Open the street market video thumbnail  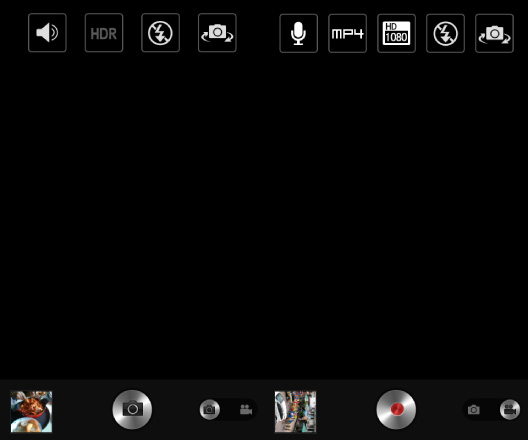(295, 411)
